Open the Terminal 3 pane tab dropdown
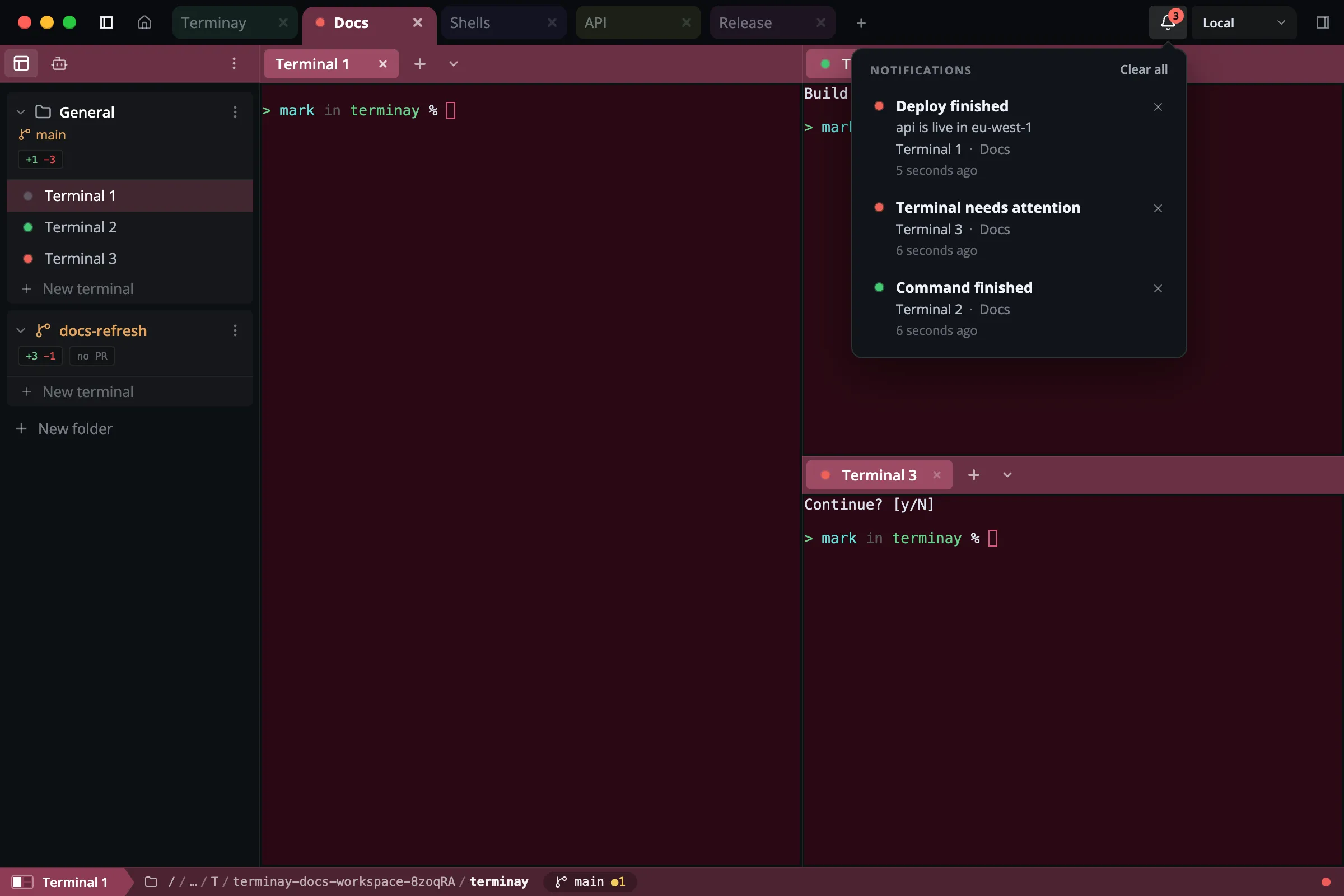The image size is (1344, 896). coord(1007,475)
